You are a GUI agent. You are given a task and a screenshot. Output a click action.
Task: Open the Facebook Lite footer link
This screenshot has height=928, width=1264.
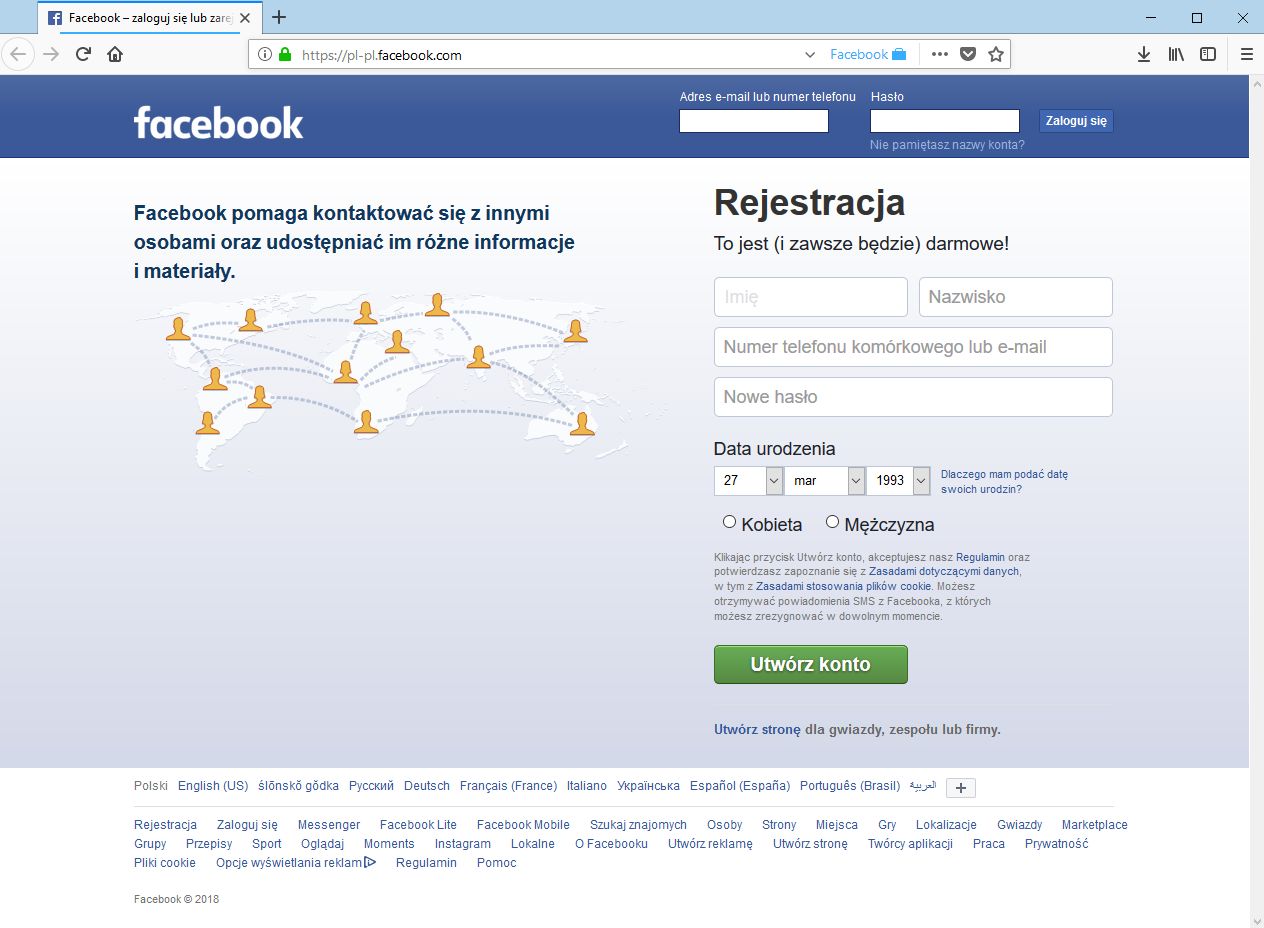[x=418, y=825]
